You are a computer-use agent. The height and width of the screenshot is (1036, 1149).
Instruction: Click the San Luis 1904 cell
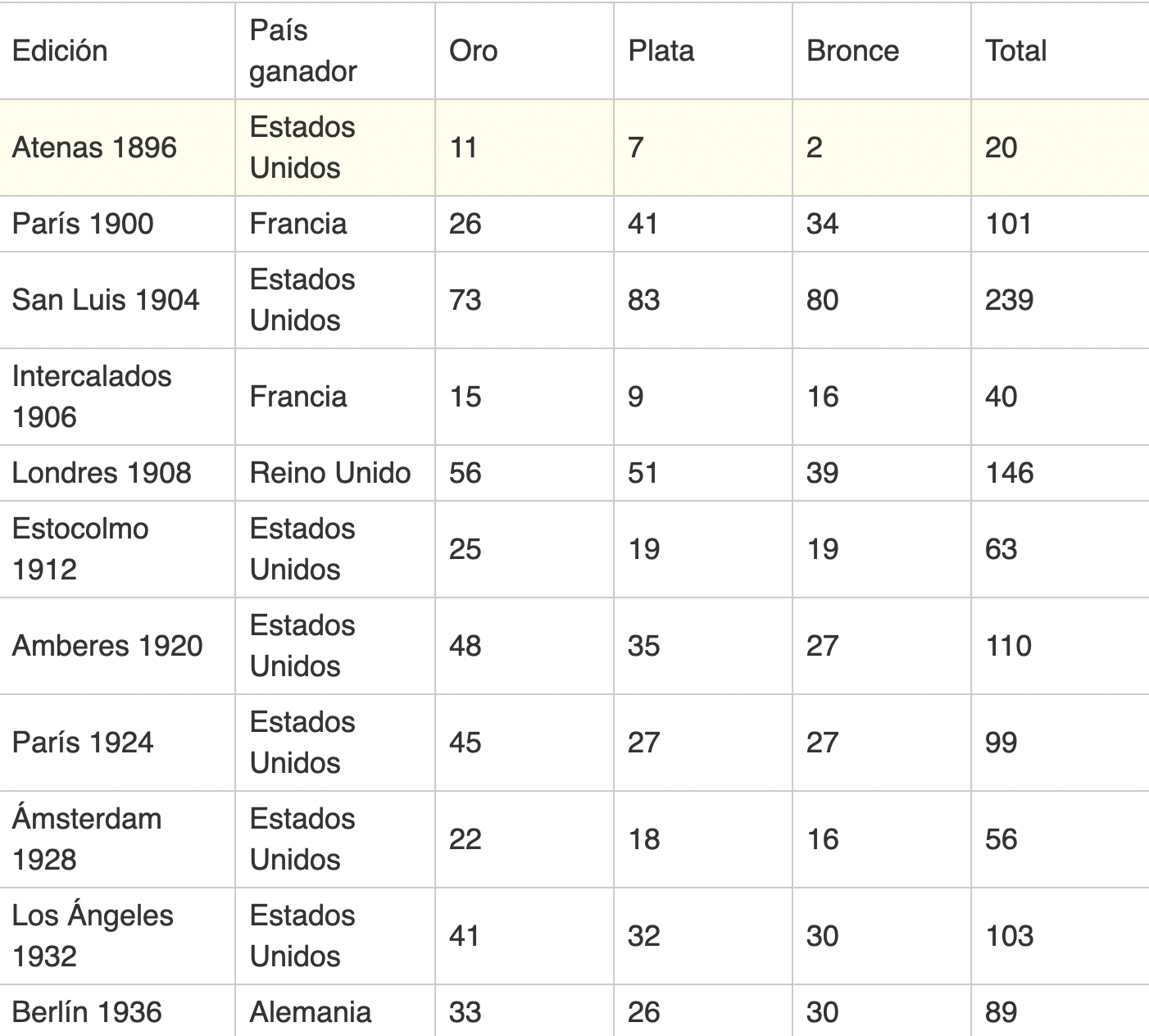[x=117, y=300]
